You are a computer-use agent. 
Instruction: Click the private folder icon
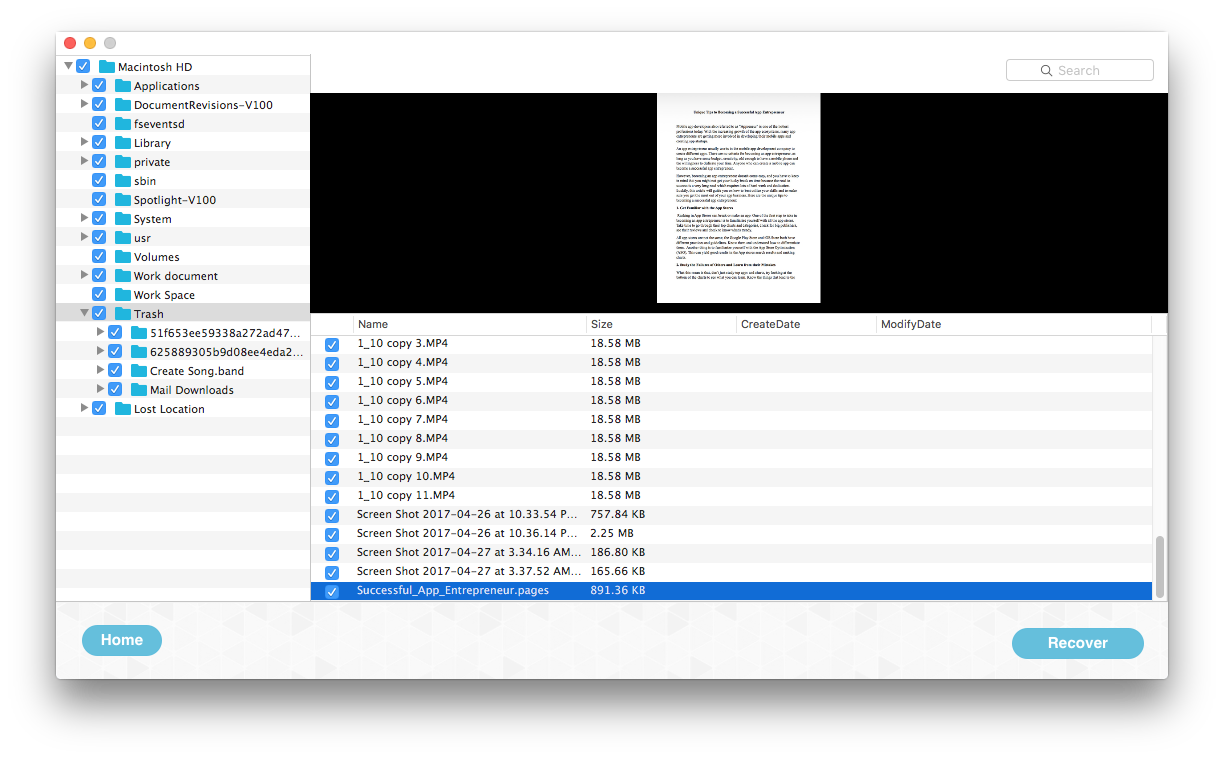click(x=123, y=162)
